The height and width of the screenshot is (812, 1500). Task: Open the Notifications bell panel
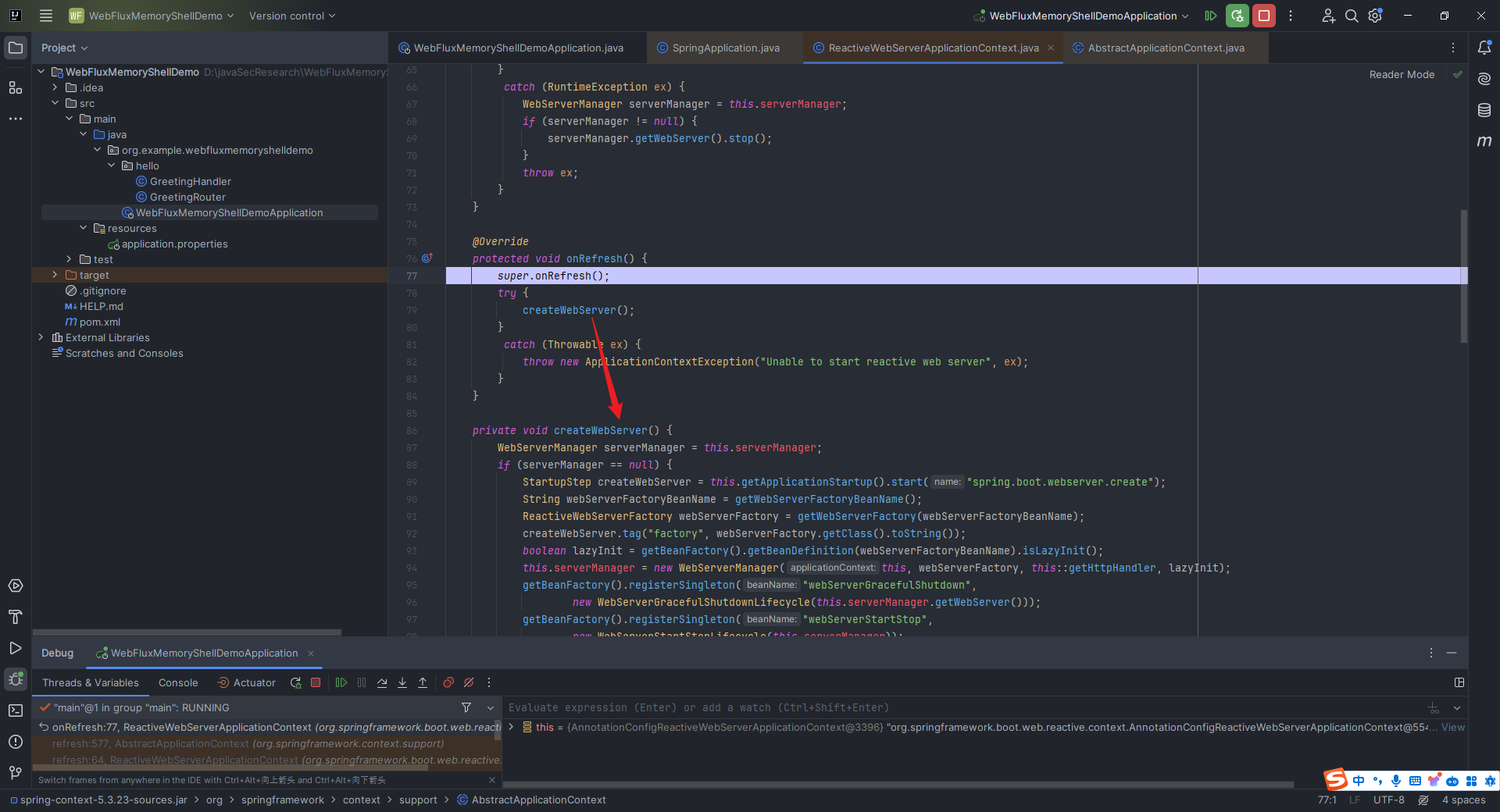point(1484,48)
